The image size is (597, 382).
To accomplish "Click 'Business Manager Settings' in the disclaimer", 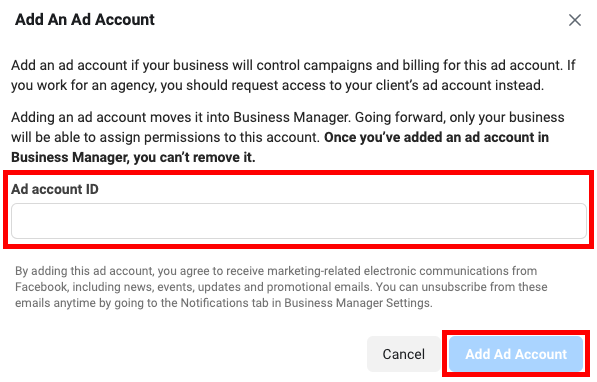I will tap(358, 303).
